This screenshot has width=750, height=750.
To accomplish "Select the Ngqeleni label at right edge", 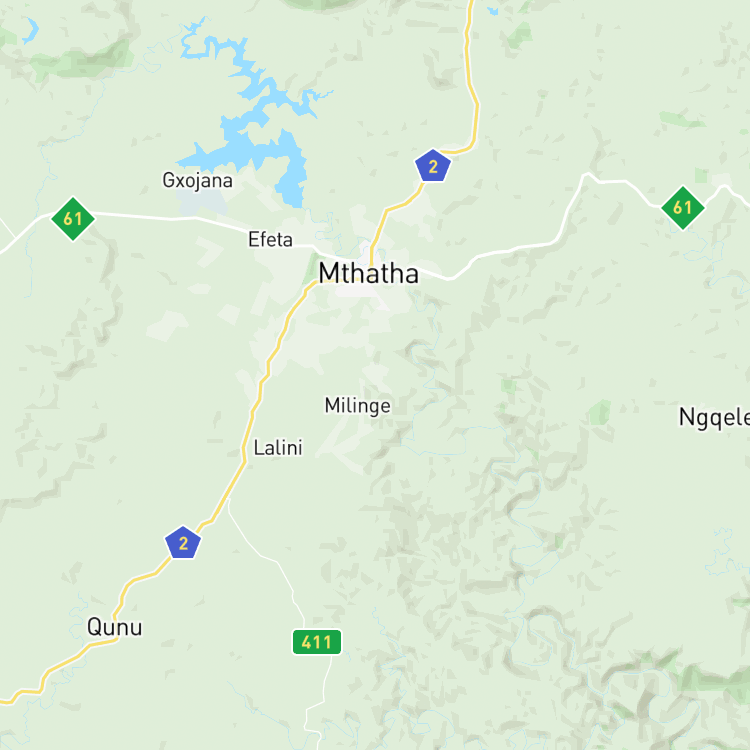I will click(714, 418).
